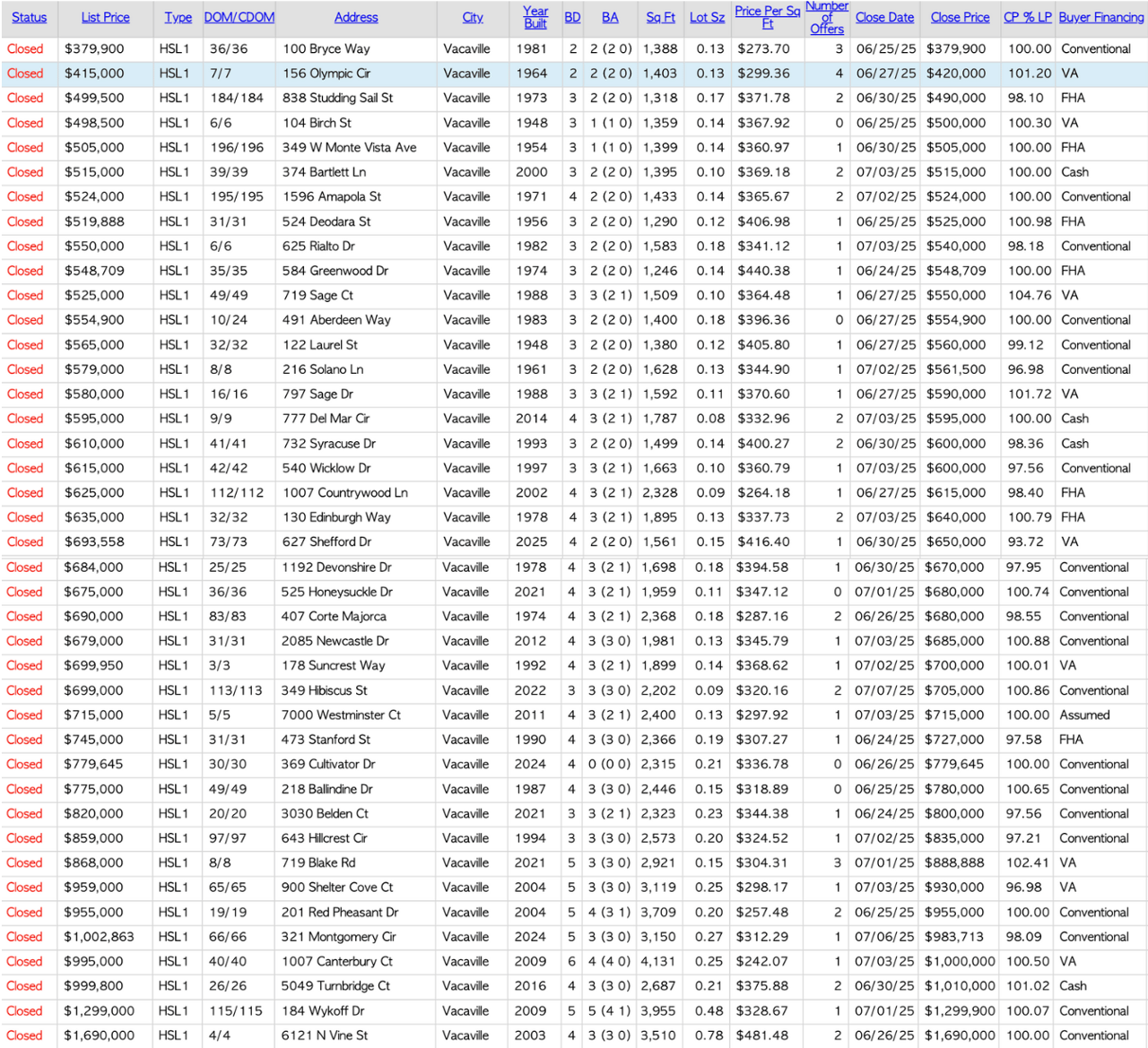The width and height of the screenshot is (1148, 1048).
Task: Sort by Close Date column header
Action: pos(884,17)
